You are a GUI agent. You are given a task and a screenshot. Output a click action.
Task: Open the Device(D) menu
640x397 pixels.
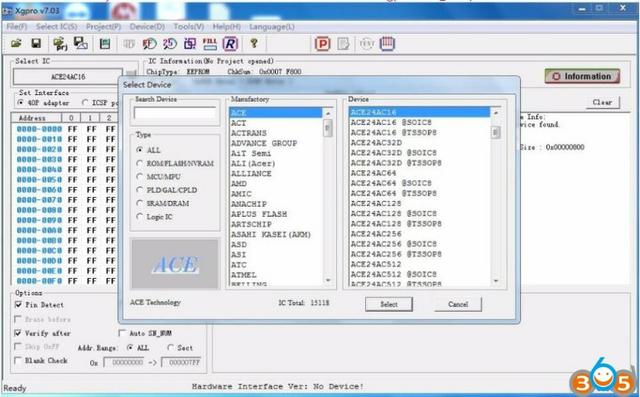click(147, 27)
